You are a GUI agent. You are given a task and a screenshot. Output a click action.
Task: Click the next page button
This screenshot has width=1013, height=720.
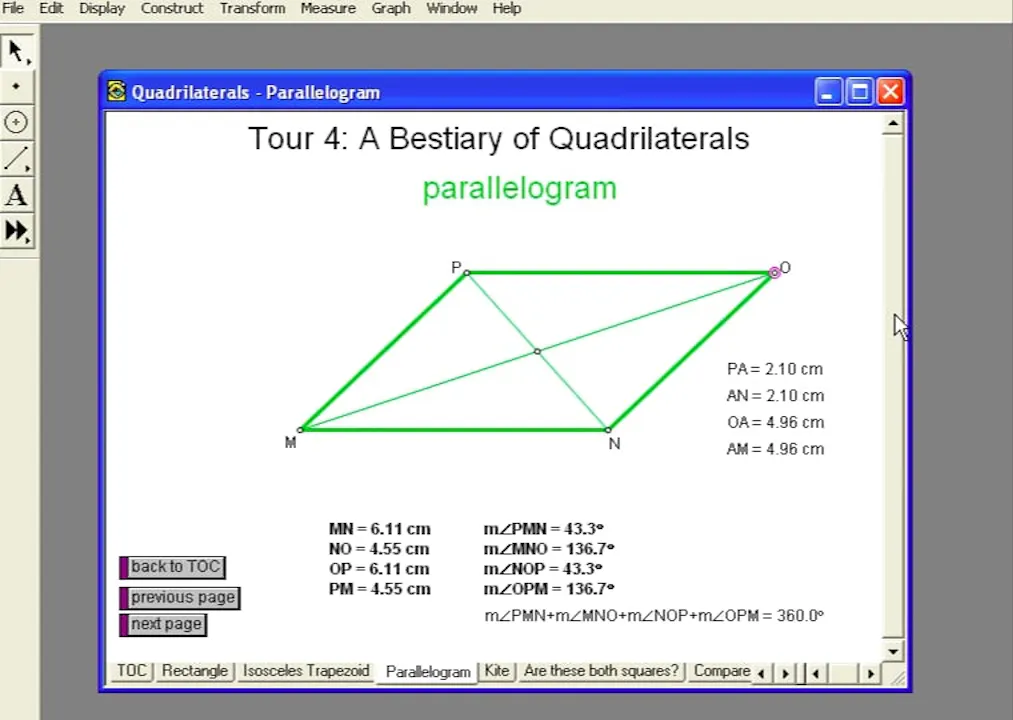click(163, 624)
